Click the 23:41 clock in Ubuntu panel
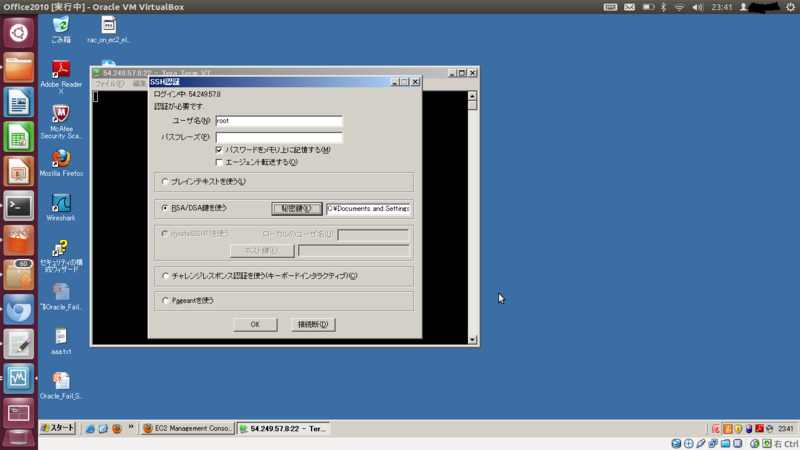 (721, 7)
